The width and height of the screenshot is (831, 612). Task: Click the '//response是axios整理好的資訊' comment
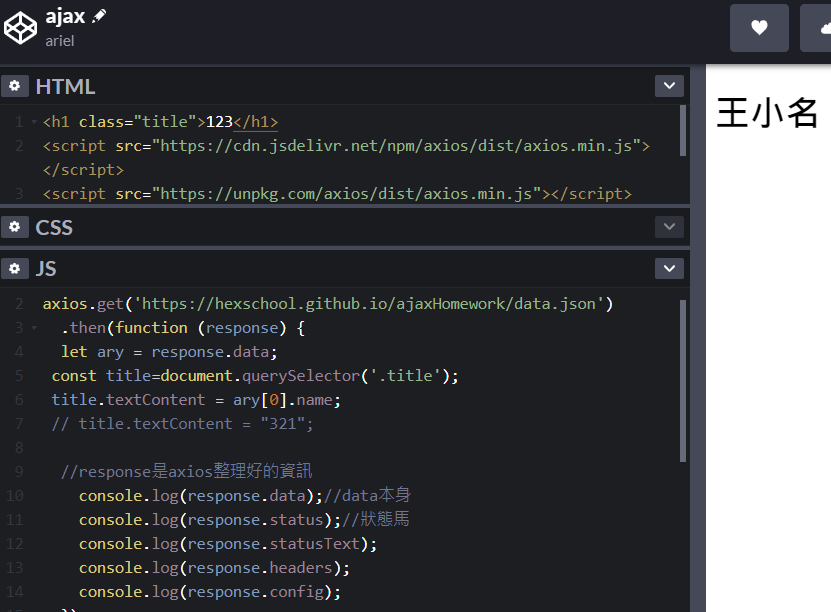[187, 472]
